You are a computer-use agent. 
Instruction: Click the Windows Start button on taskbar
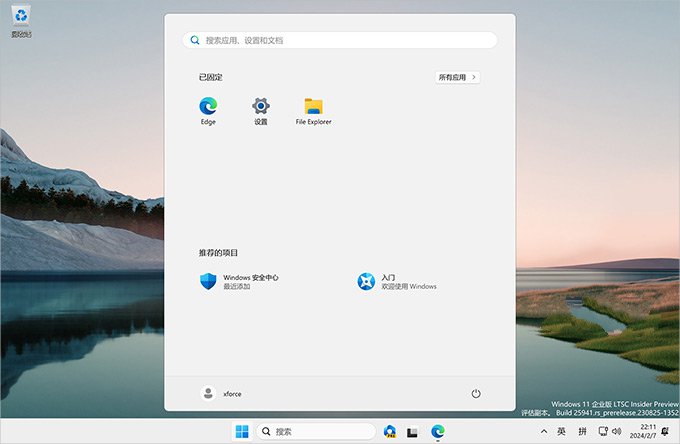pyautogui.click(x=242, y=431)
